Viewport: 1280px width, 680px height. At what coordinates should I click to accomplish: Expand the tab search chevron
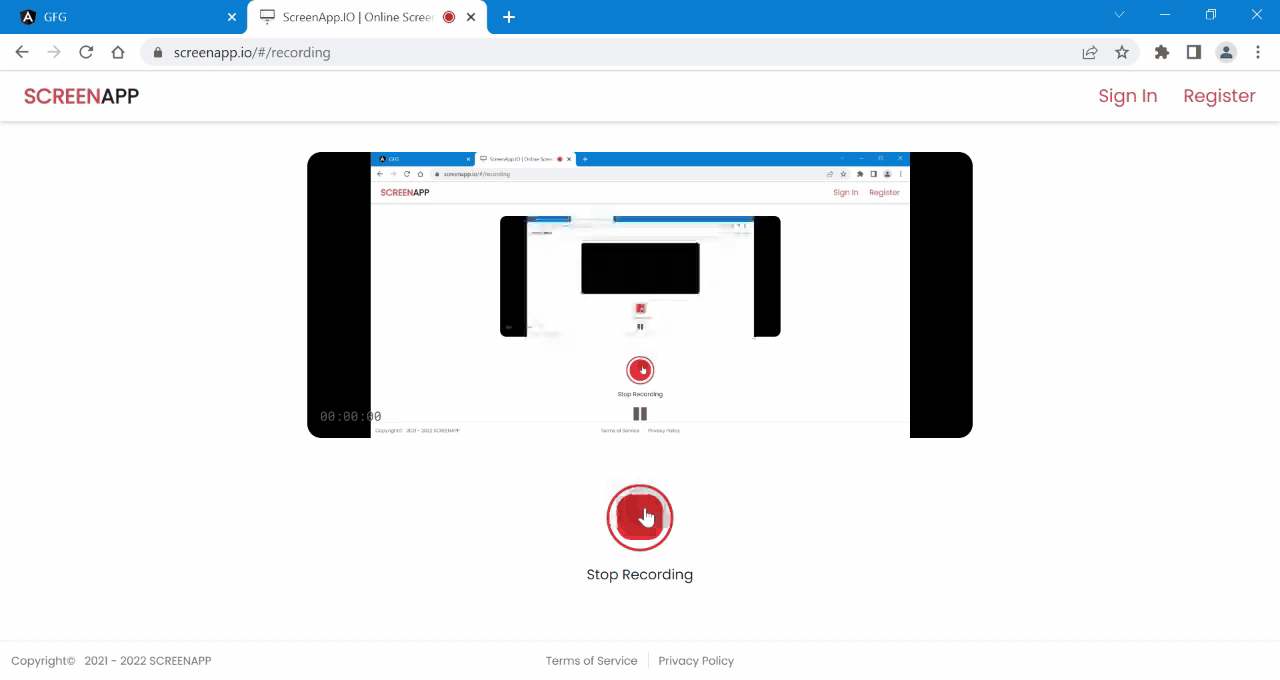1119,15
